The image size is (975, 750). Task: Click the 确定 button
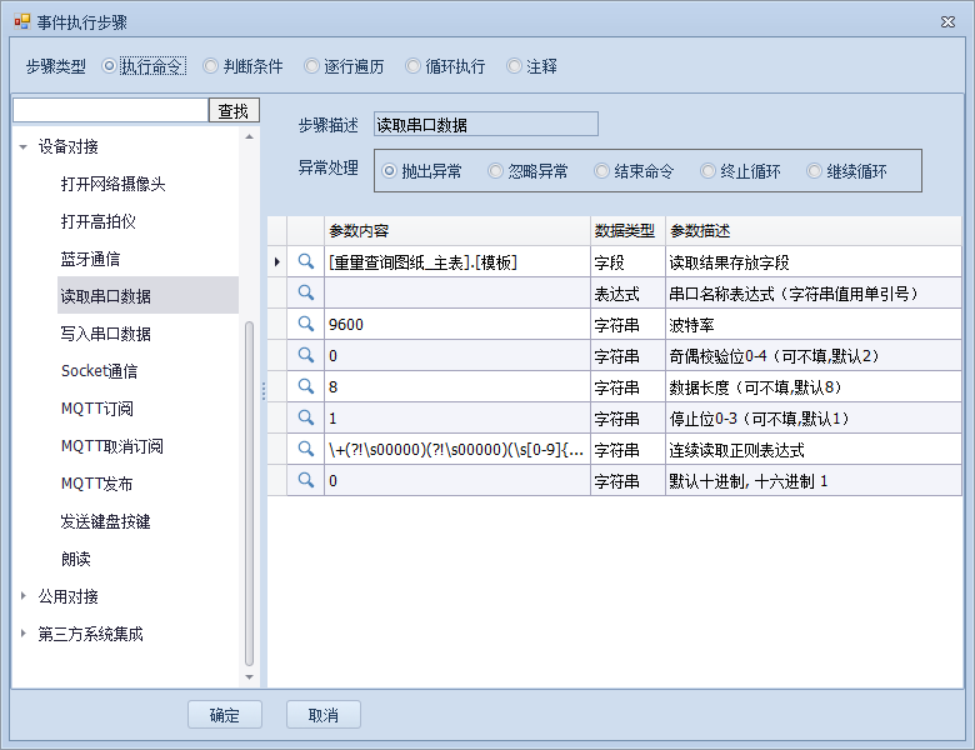(x=225, y=715)
